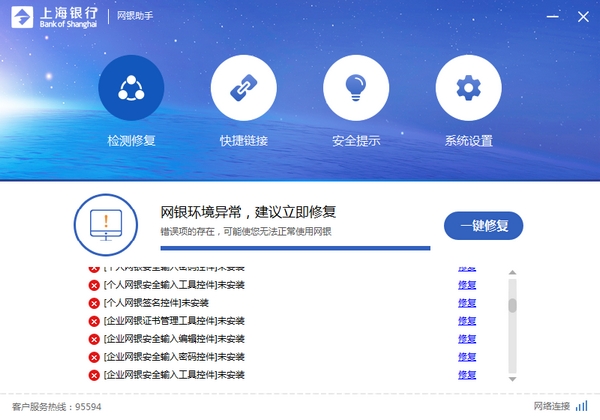
Task: Click 修复 link for 个人网银签名控件
Action: (x=467, y=303)
